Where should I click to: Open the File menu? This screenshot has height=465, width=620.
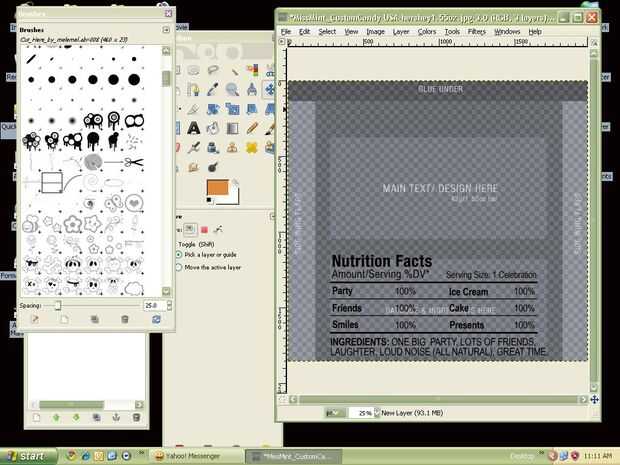point(285,32)
